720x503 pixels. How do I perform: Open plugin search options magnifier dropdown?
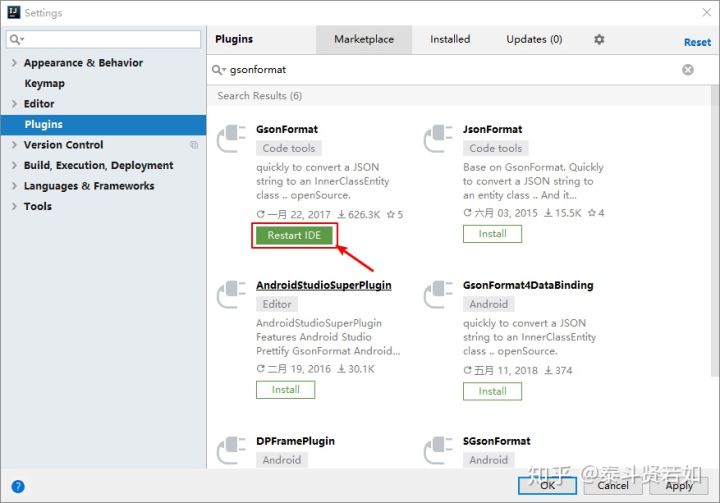click(x=219, y=70)
